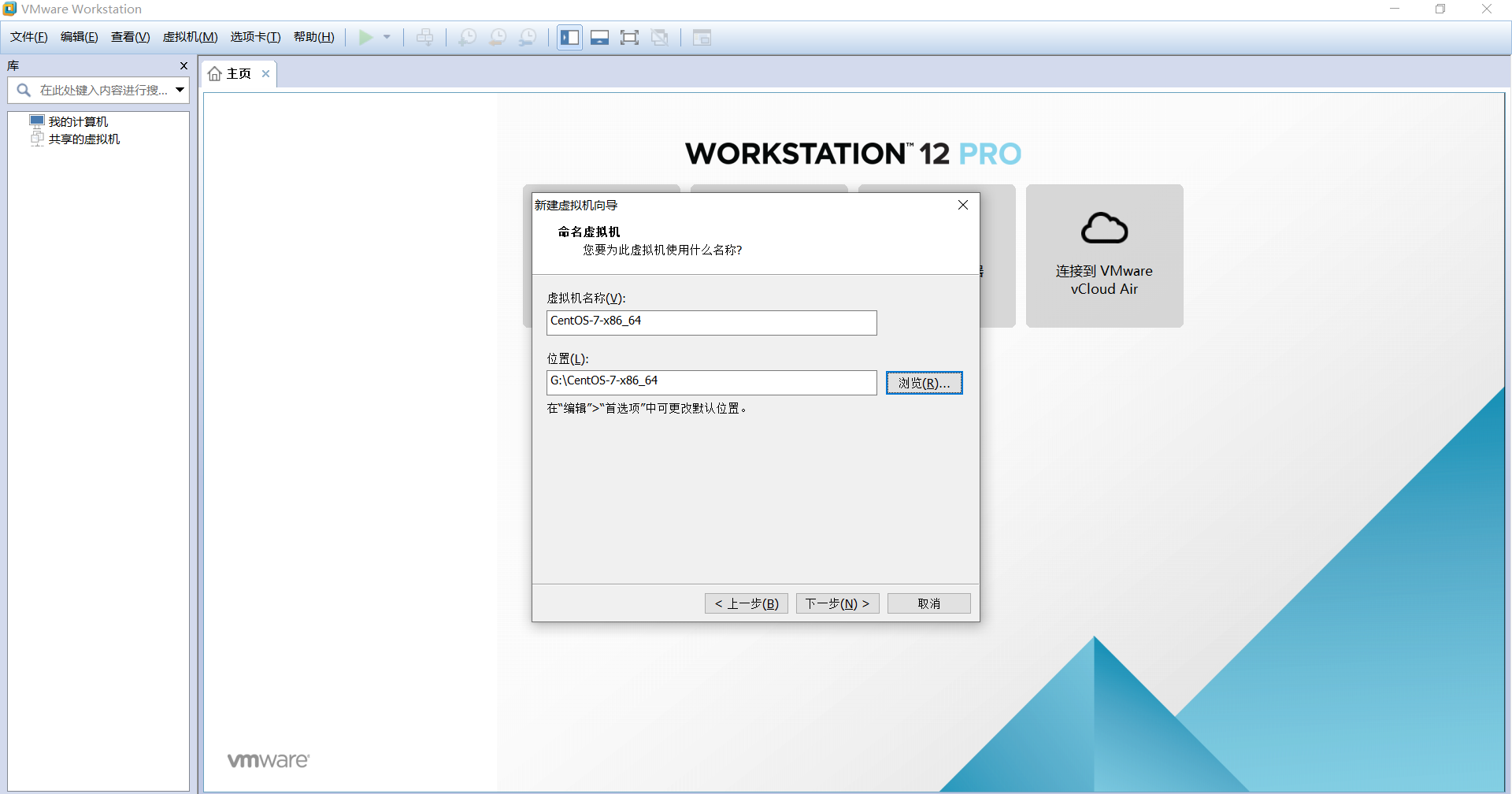Click the revert to snapshot icon
The width and height of the screenshot is (1512, 794).
pos(498,37)
